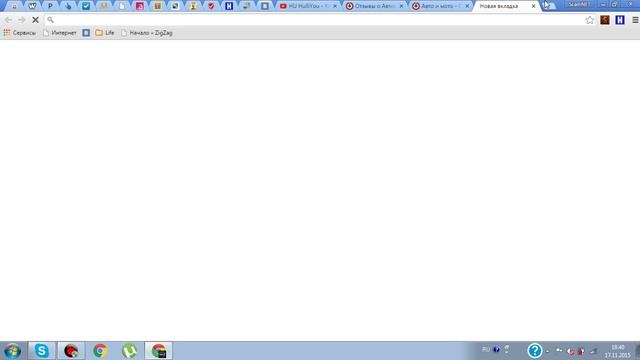This screenshot has width=640, height=360.
Task: Close the Авто и мото tab
Action: point(467,6)
